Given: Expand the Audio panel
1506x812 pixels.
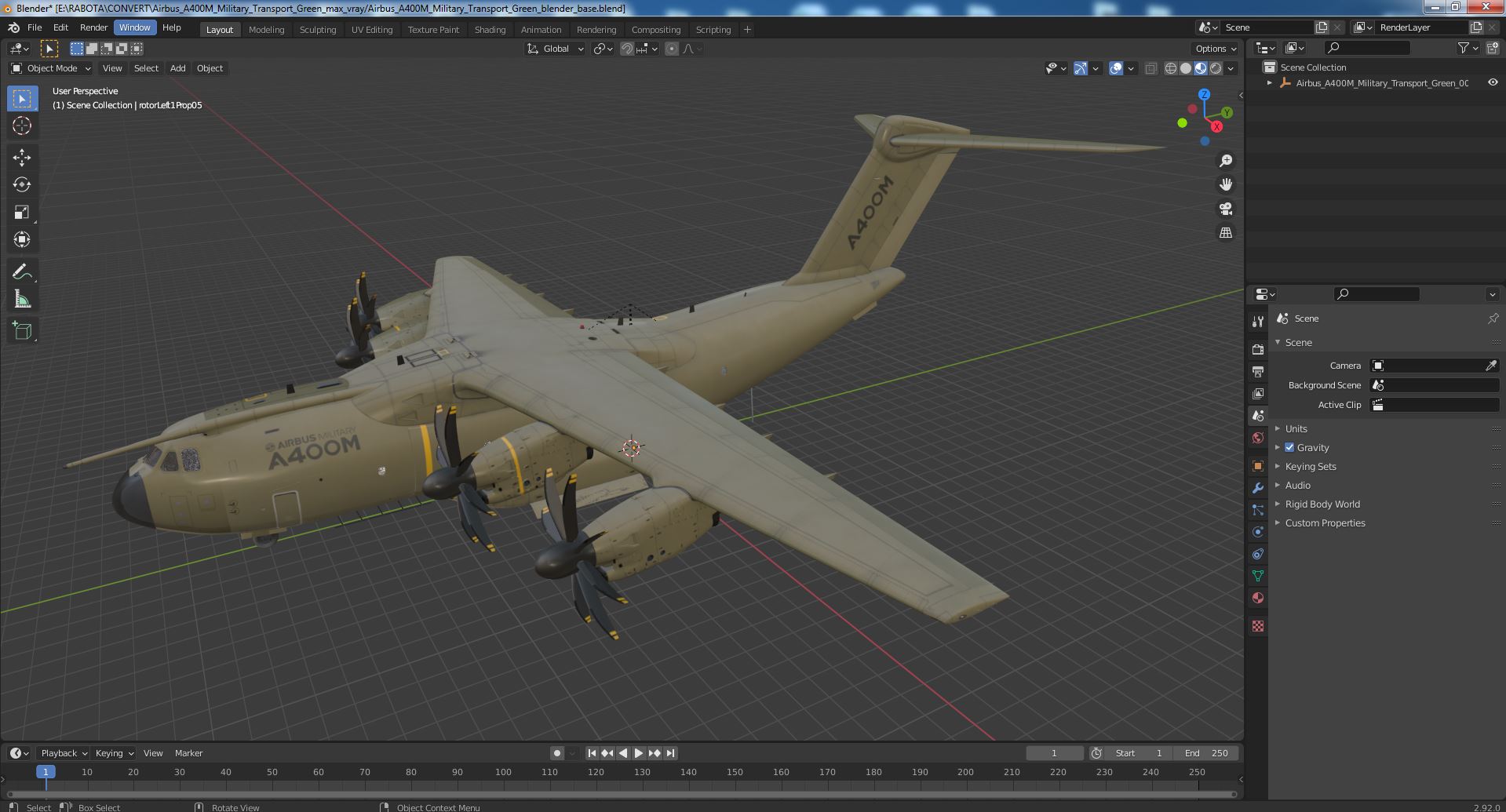Looking at the screenshot, I should [x=1297, y=485].
